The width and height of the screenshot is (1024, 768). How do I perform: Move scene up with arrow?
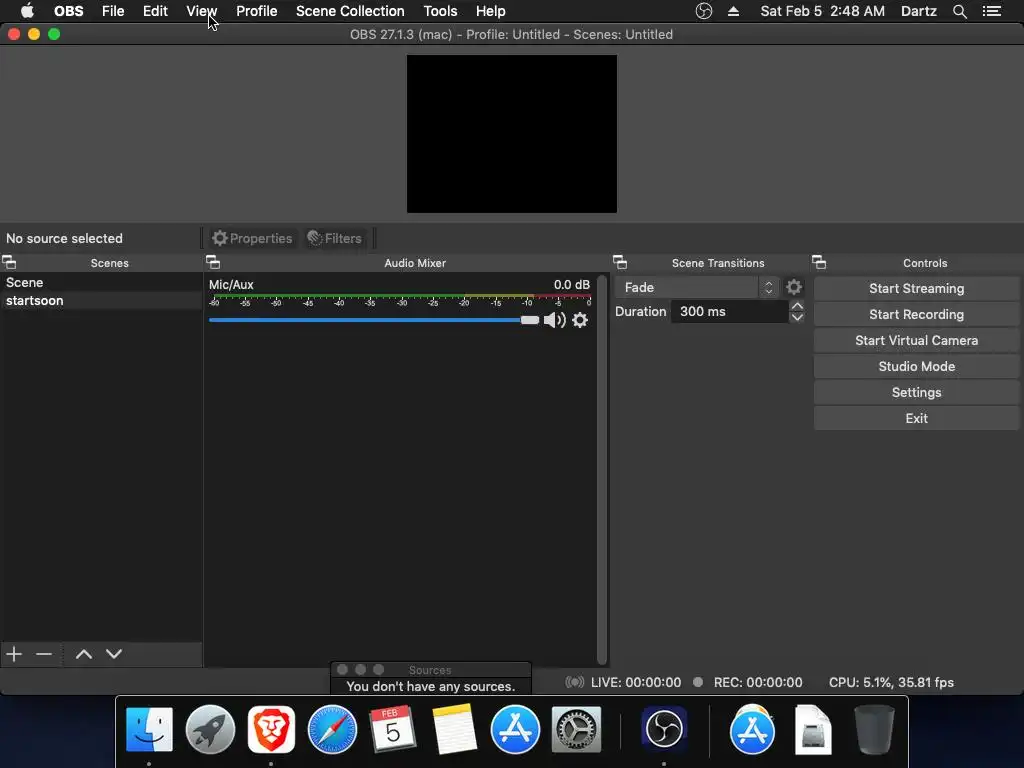(84, 654)
